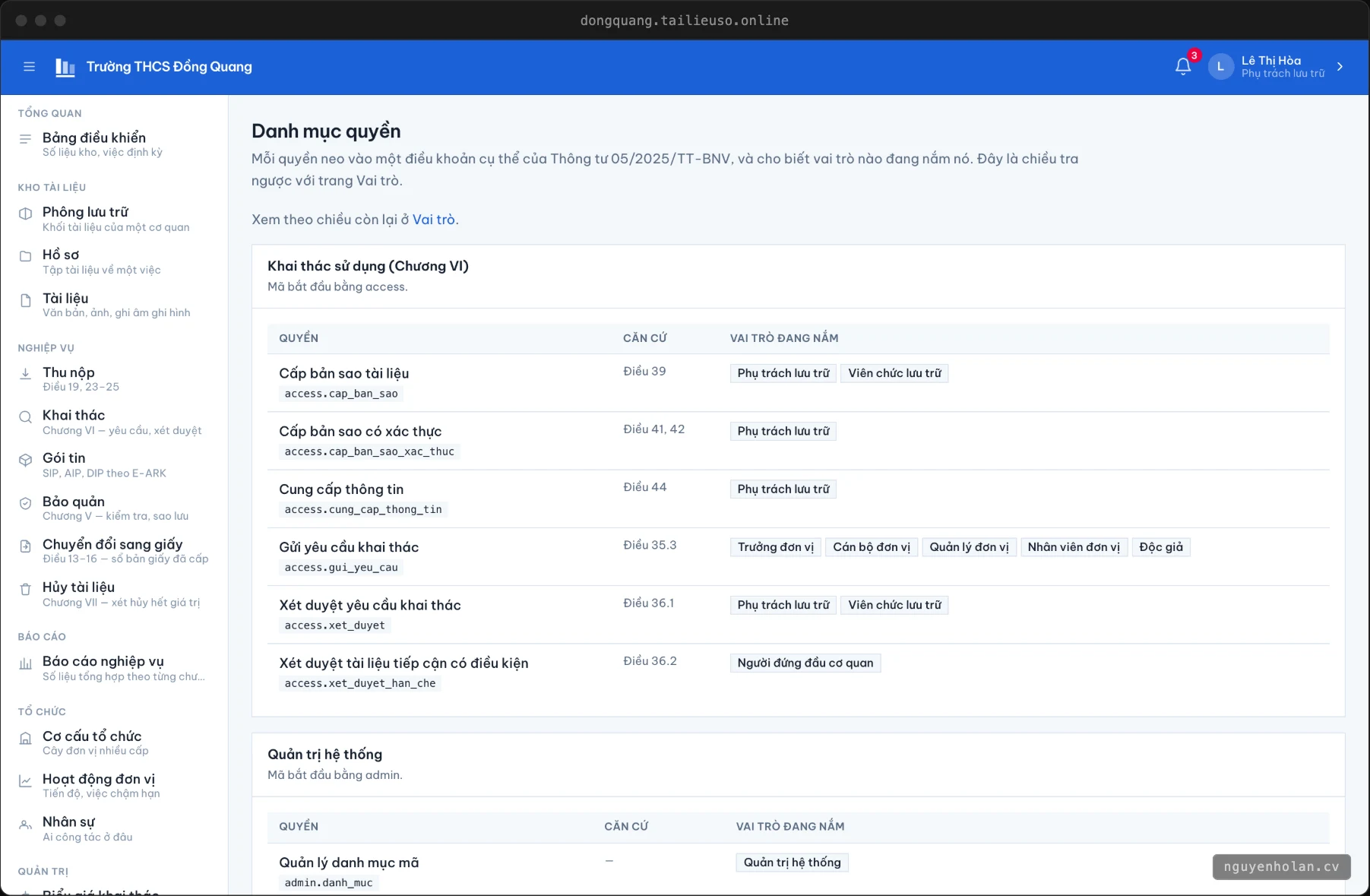Click the Quản trị hệ thống role tag
Viewport: 1370px width, 896px height.
click(792, 863)
